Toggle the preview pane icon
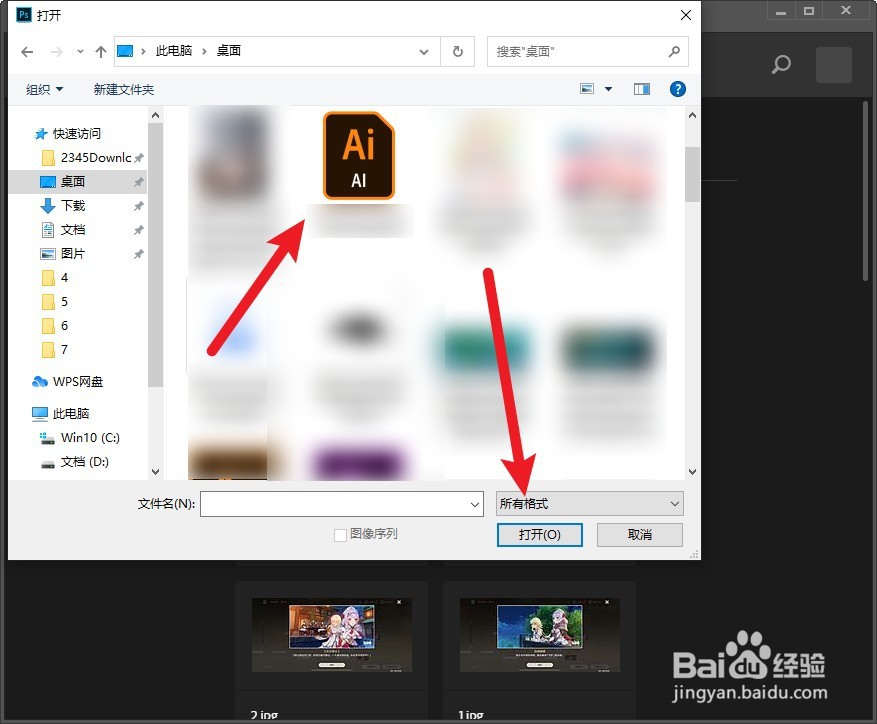This screenshot has width=877, height=724. coord(642,89)
